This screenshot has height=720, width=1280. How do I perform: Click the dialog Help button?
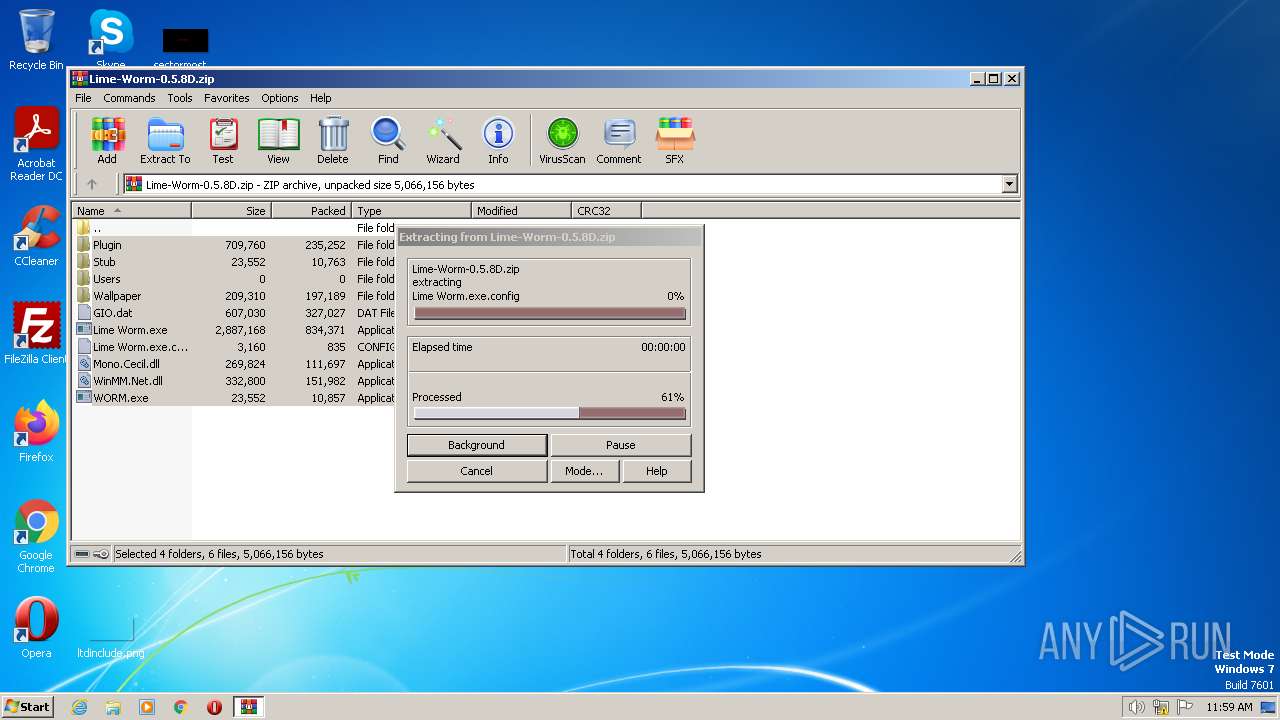(657, 471)
